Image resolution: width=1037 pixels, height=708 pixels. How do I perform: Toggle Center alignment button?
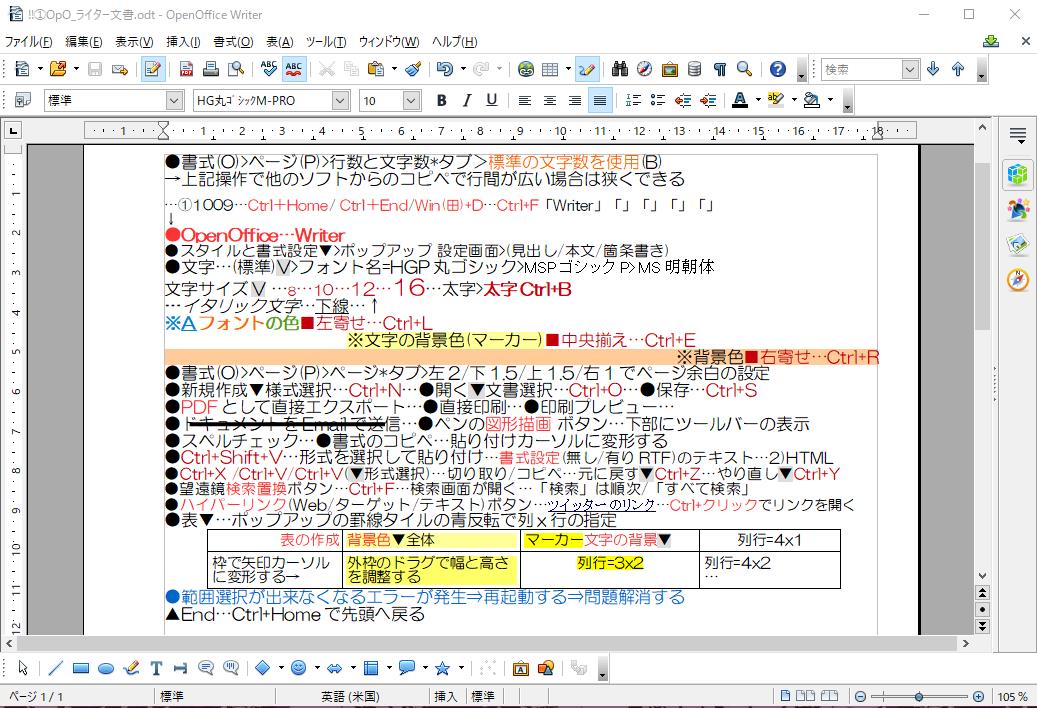(550, 100)
